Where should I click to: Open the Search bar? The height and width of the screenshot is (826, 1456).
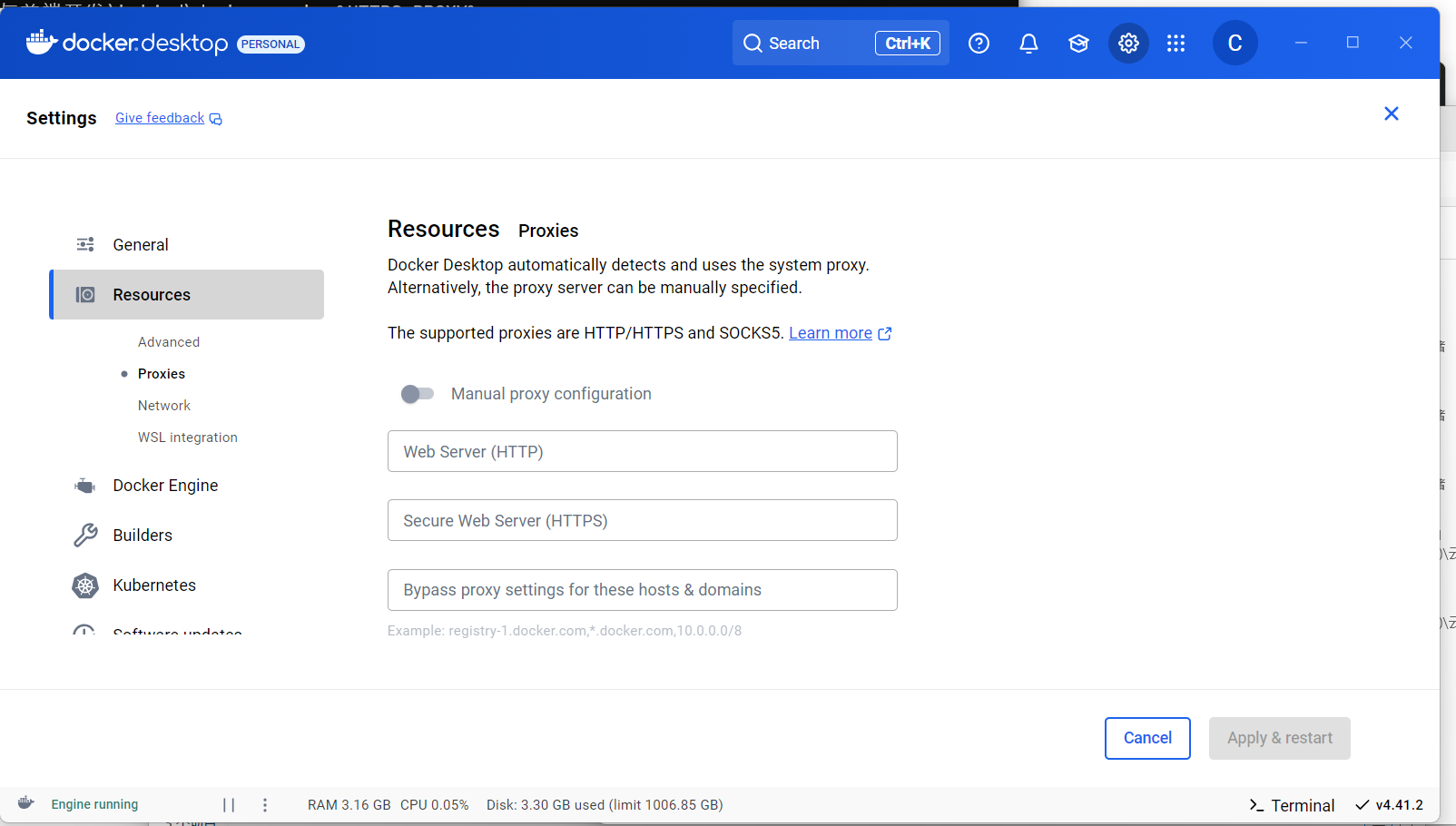[841, 43]
